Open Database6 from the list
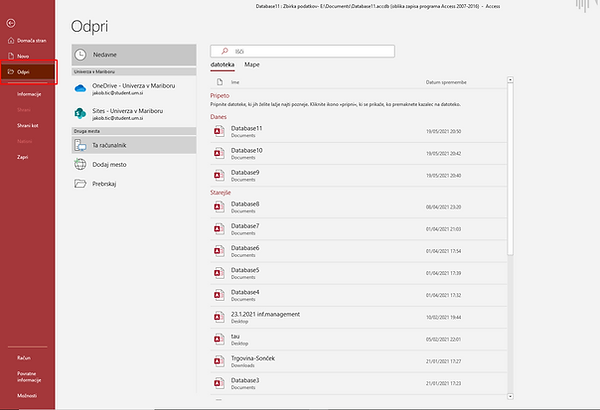The width and height of the screenshot is (600, 410). (x=359, y=251)
